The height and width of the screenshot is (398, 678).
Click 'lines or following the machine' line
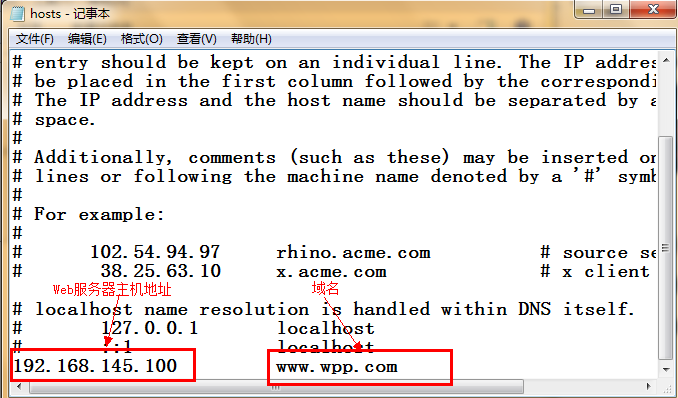[334, 177]
